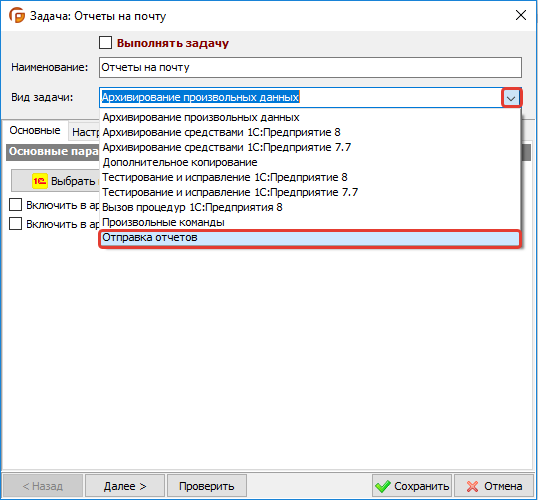The image size is (538, 500).
Task: Open the Вид задачи dropdown arrow
Action: [511, 98]
